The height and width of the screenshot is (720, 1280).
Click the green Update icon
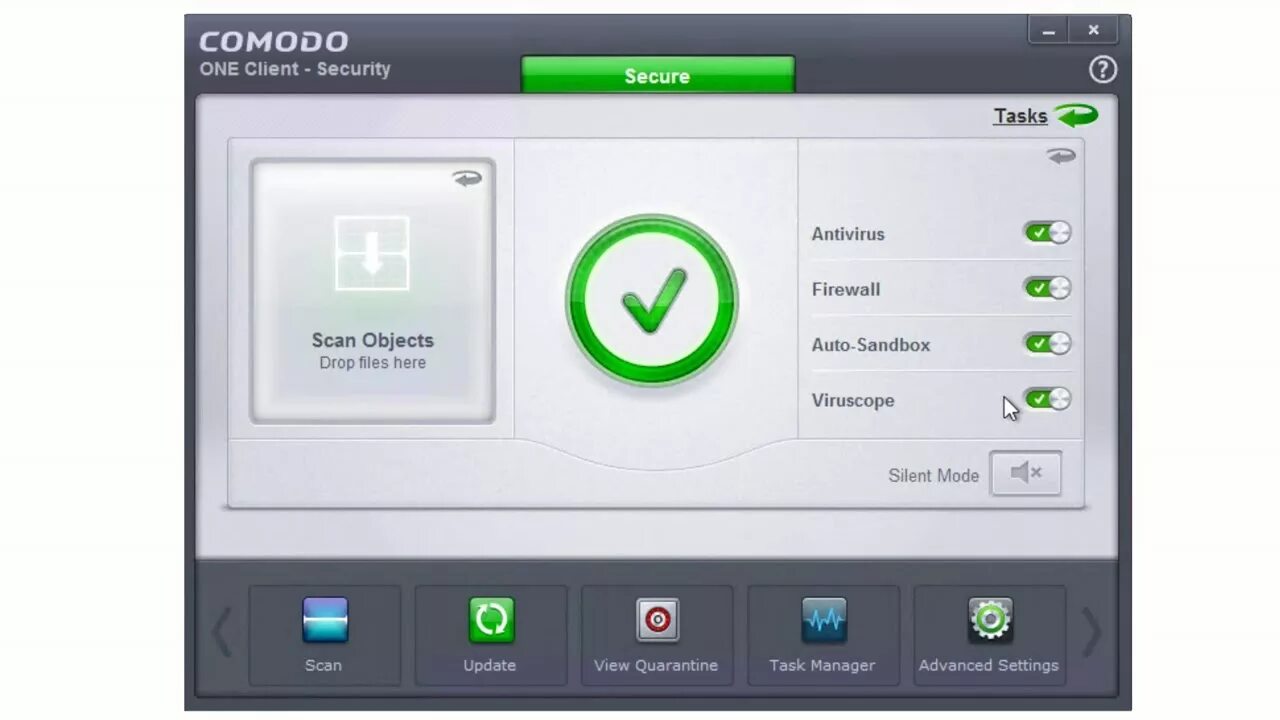tap(491, 621)
